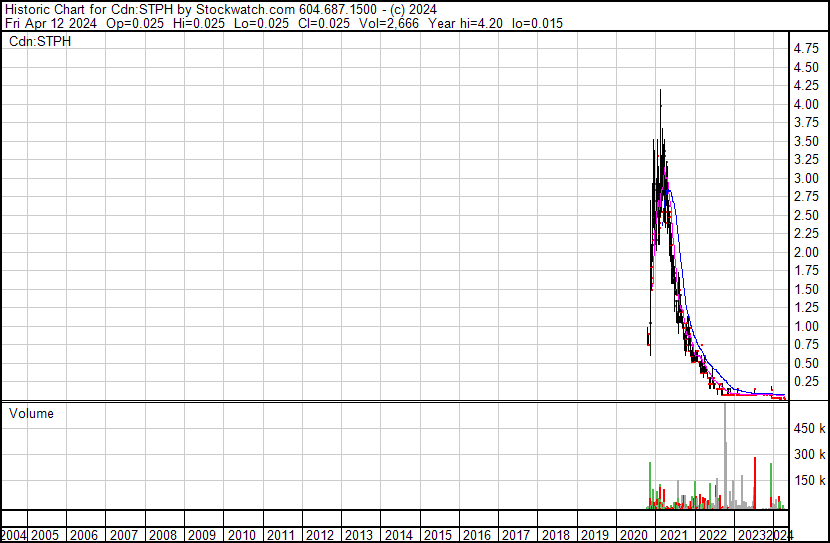Click the Cdn:STPH symbol label in chart
830x543 pixels.
click(40, 41)
